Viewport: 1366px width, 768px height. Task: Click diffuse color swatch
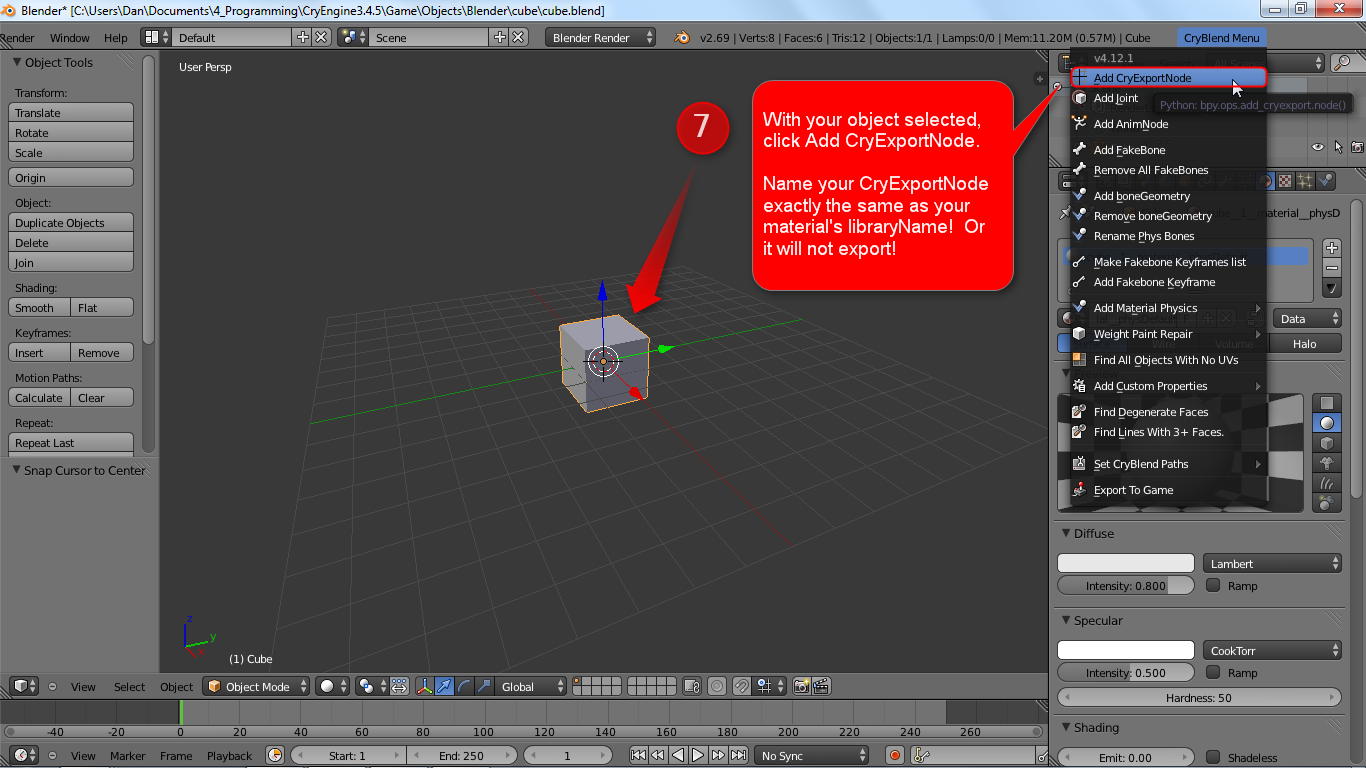coord(1126,564)
